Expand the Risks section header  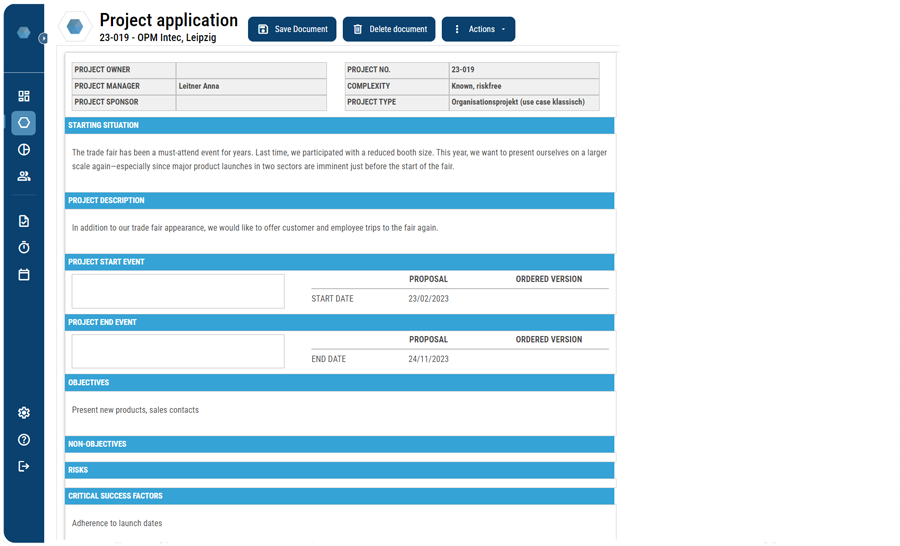pos(339,470)
